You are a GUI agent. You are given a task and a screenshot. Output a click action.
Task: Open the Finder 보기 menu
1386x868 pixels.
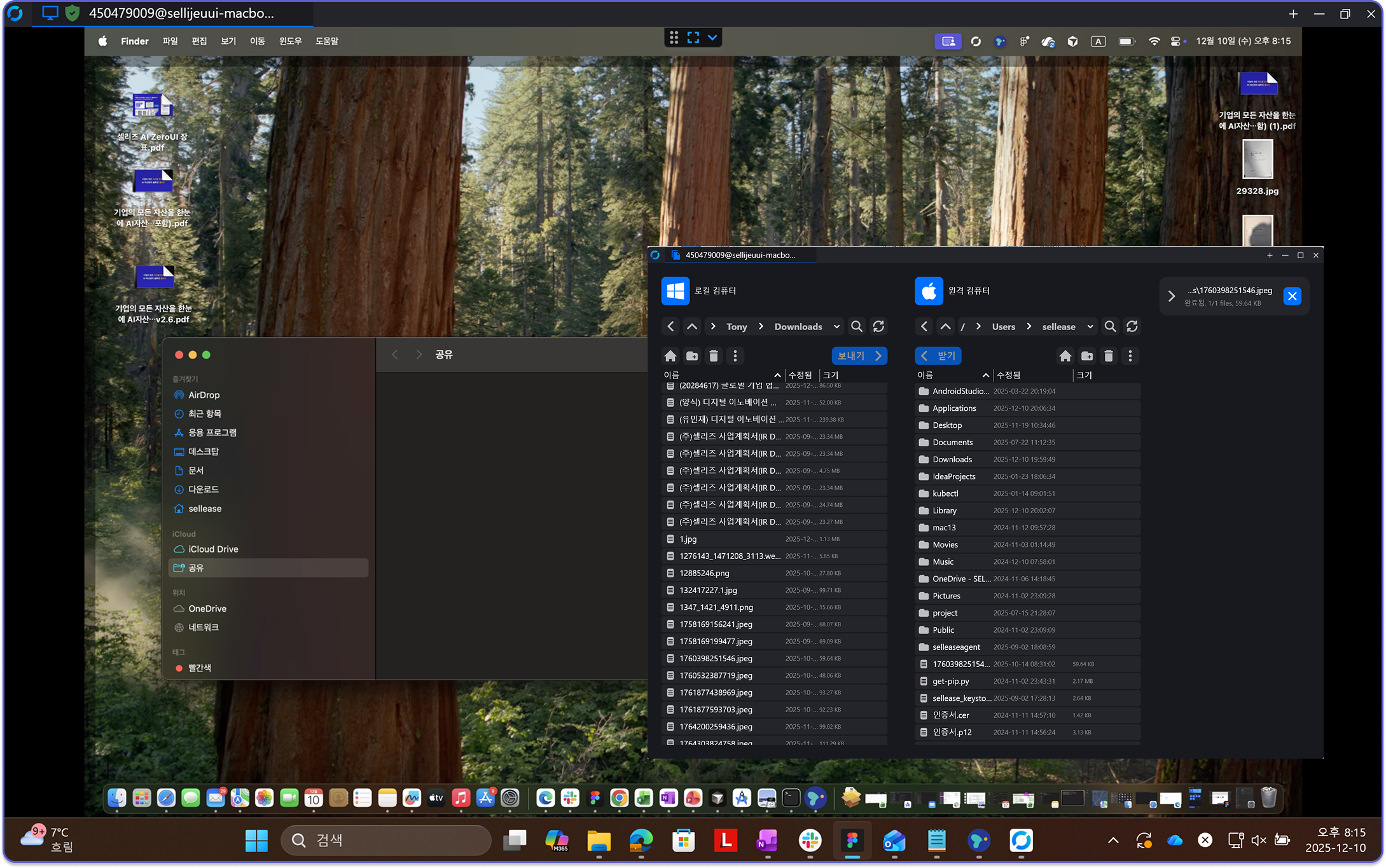(228, 41)
